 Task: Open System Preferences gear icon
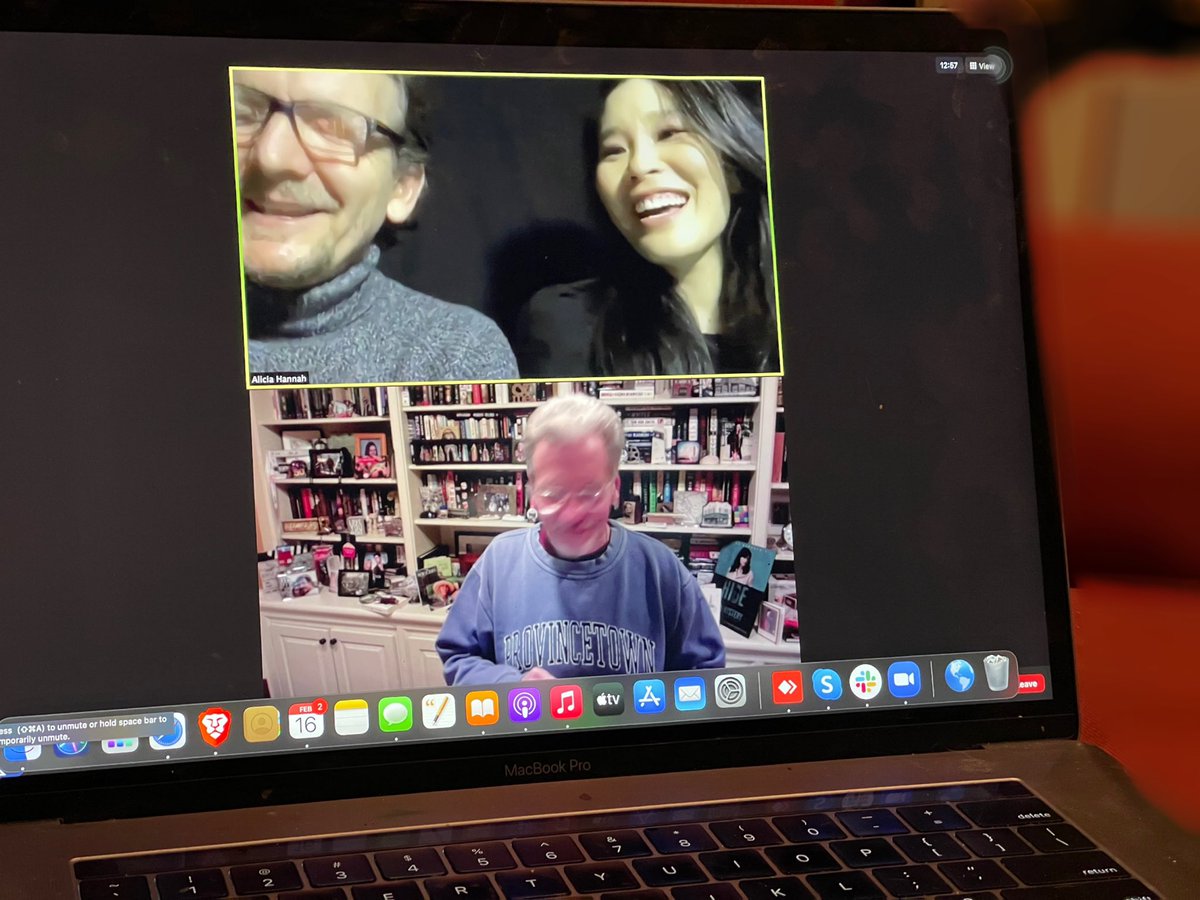tap(730, 690)
